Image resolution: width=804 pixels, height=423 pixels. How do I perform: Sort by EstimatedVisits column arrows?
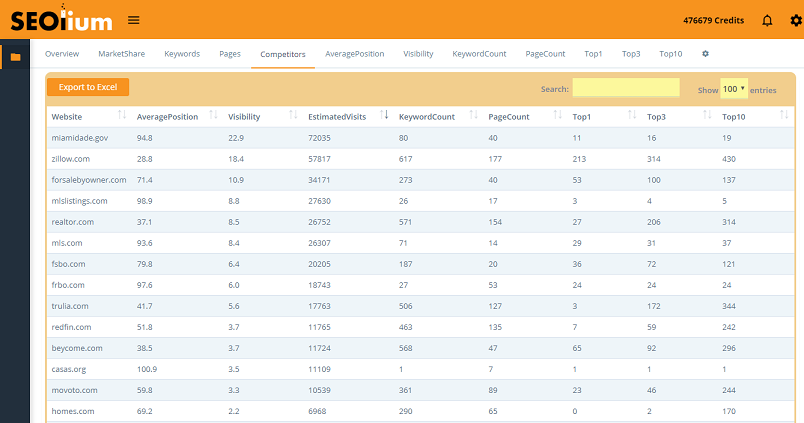point(384,115)
